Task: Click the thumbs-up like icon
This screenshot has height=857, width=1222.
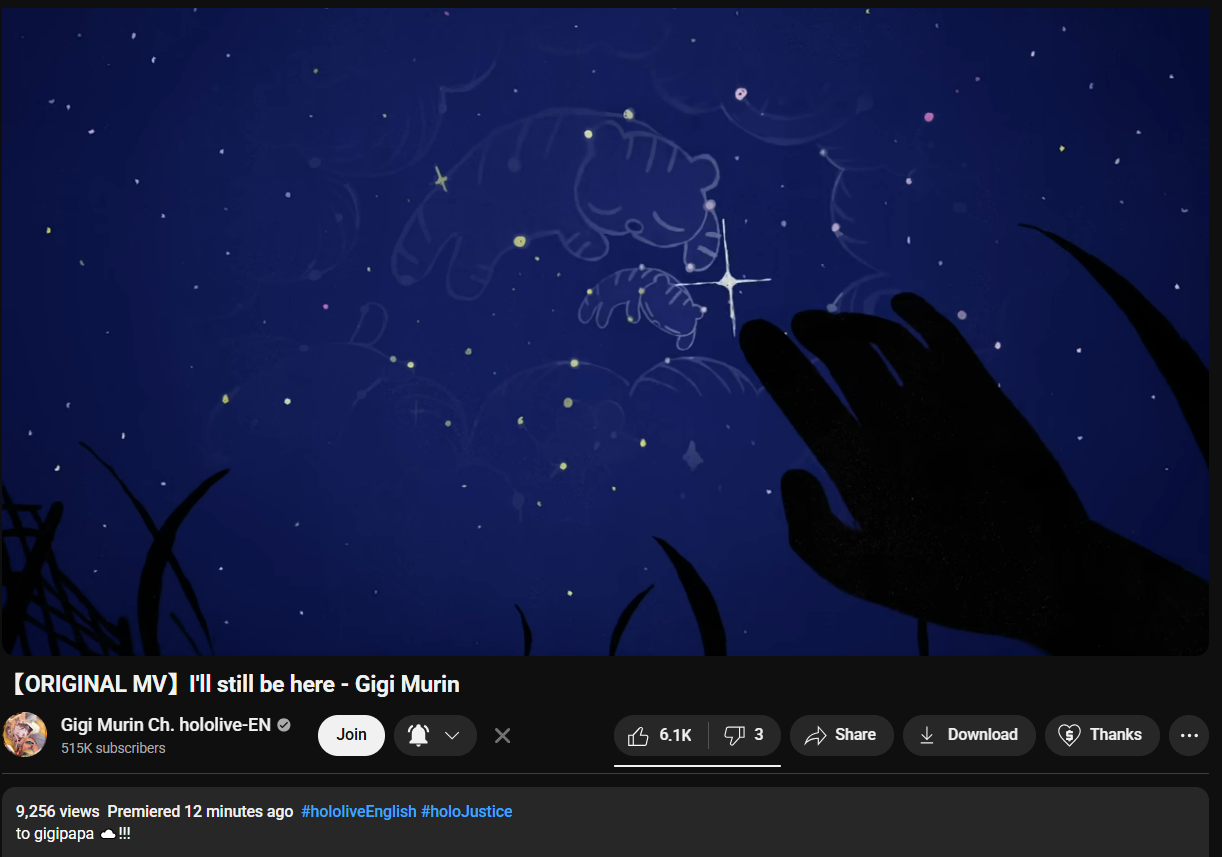Action: [x=638, y=736]
